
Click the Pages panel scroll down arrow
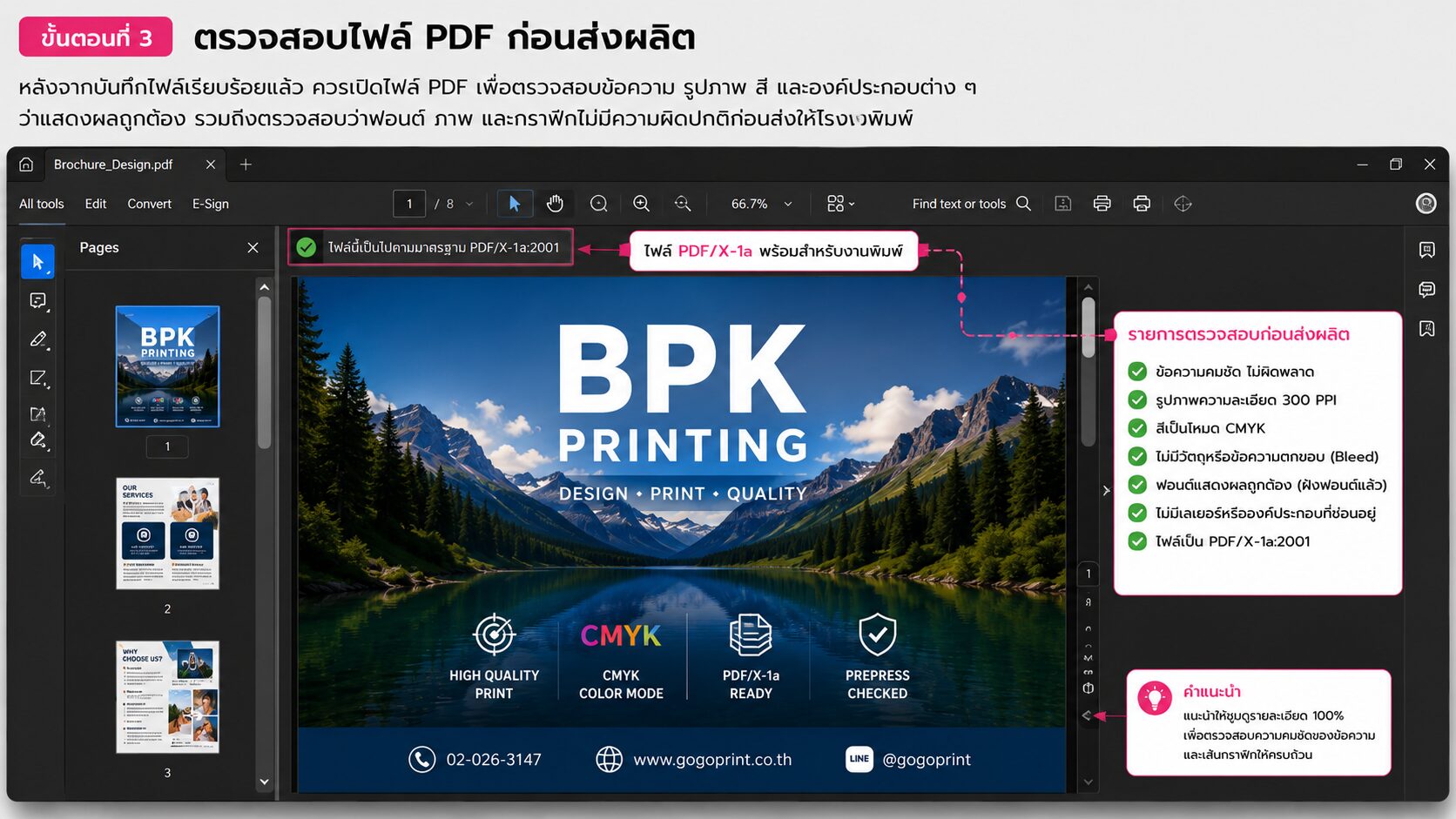tap(265, 782)
